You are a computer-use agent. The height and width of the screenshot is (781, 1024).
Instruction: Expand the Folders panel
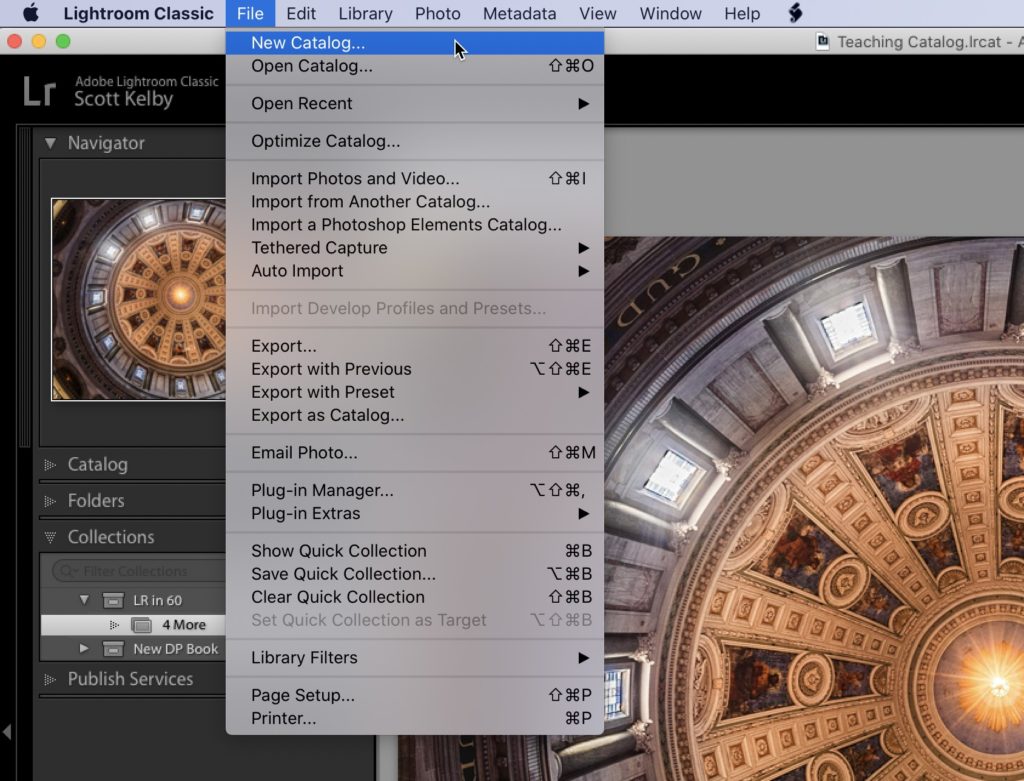[x=50, y=501]
